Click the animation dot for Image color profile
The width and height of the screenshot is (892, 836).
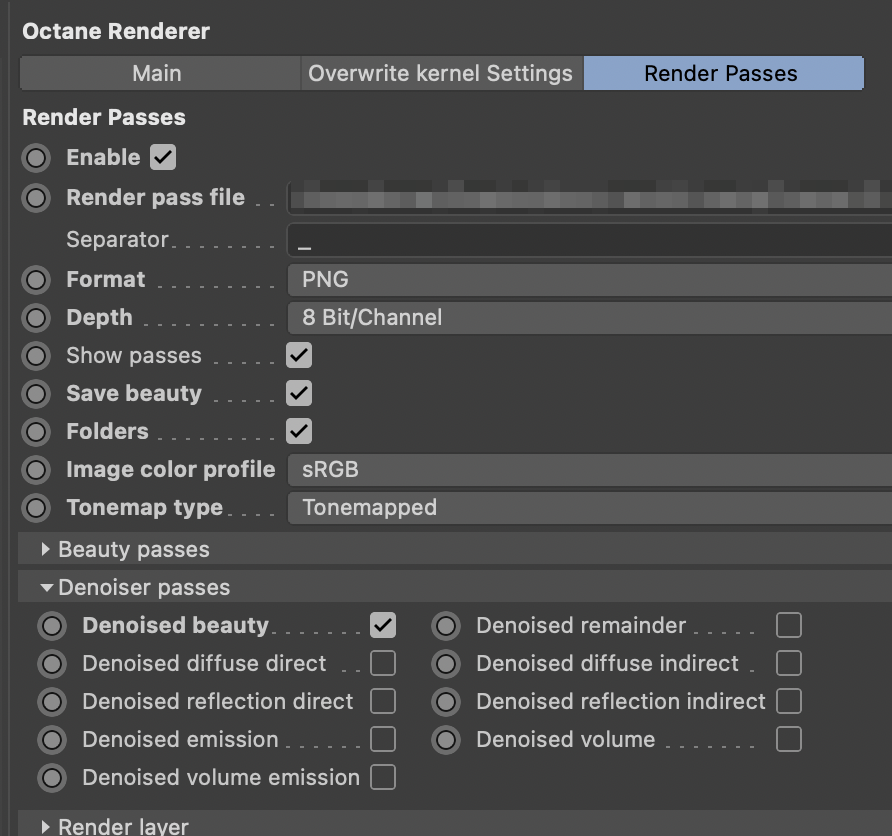tap(36, 470)
